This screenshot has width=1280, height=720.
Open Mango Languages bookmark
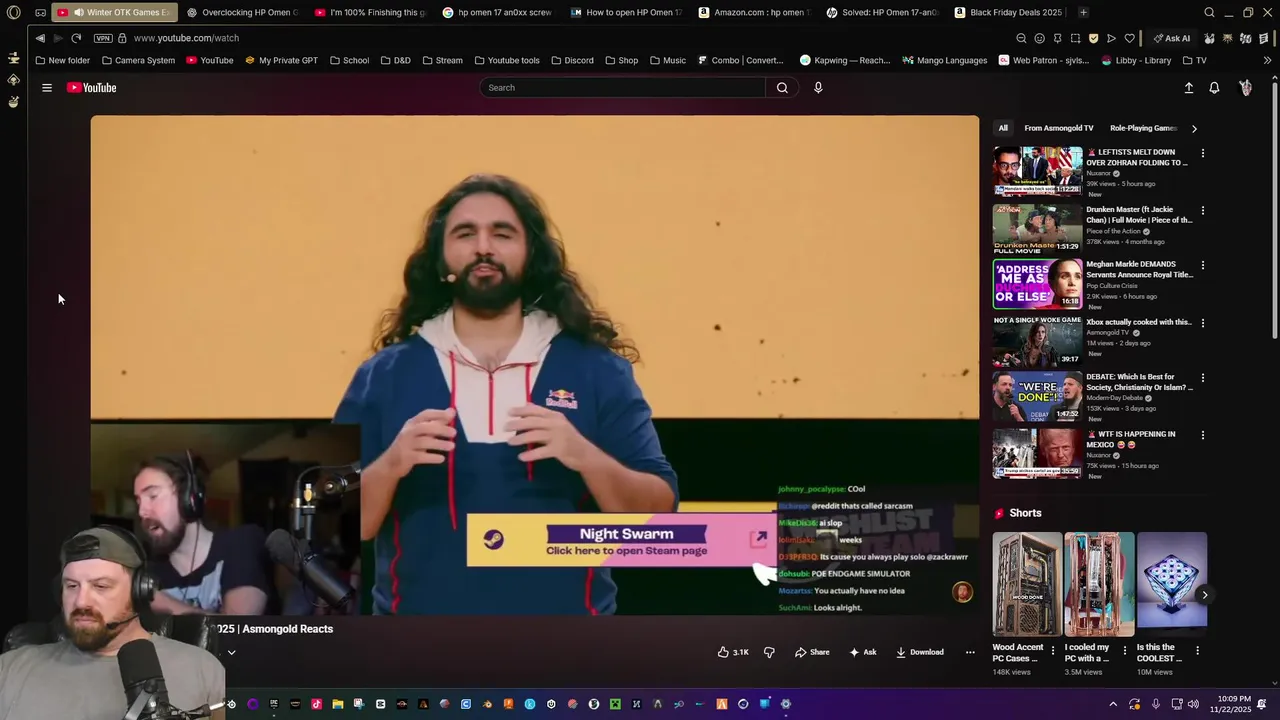[x=945, y=60]
